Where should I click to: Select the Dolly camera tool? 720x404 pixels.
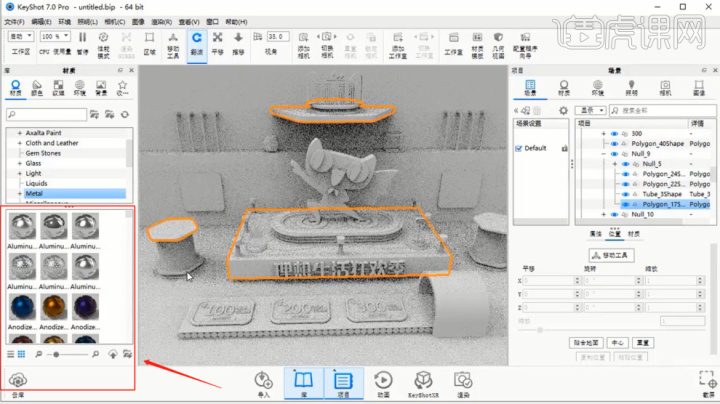click(x=238, y=44)
